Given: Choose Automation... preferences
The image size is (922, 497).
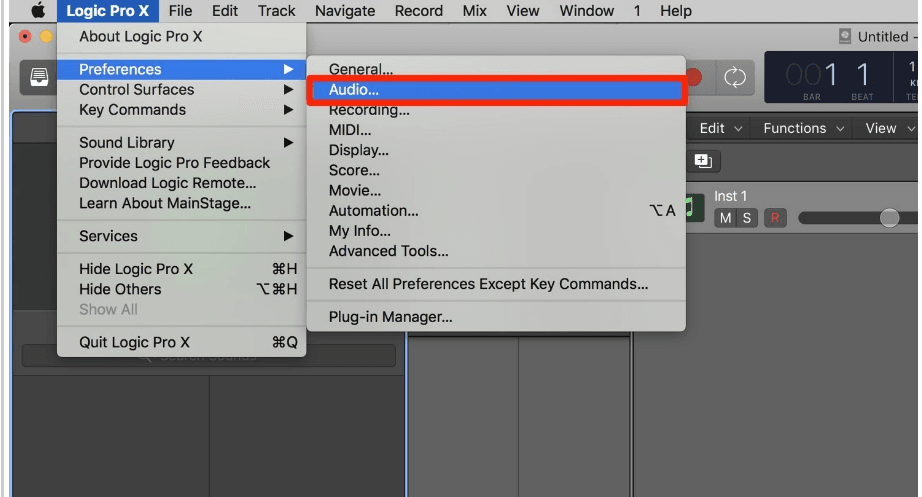Looking at the screenshot, I should click(x=496, y=211).
